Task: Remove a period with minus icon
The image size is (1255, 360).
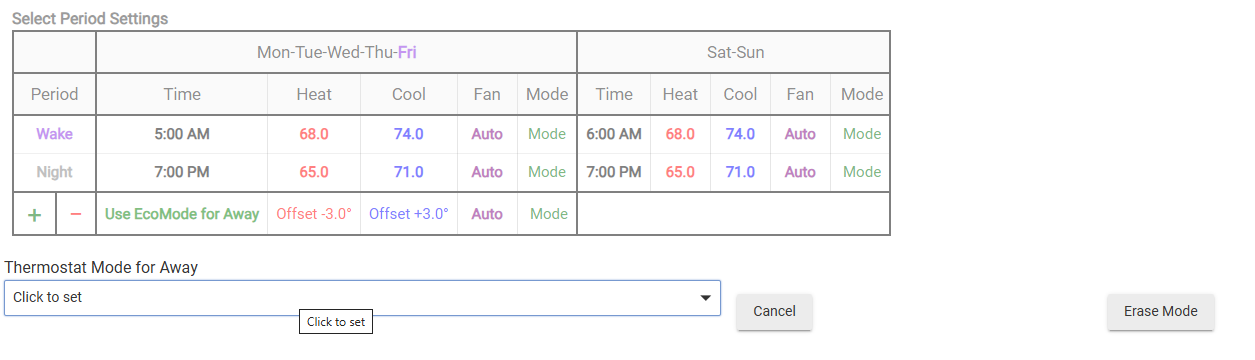Action: [76, 214]
